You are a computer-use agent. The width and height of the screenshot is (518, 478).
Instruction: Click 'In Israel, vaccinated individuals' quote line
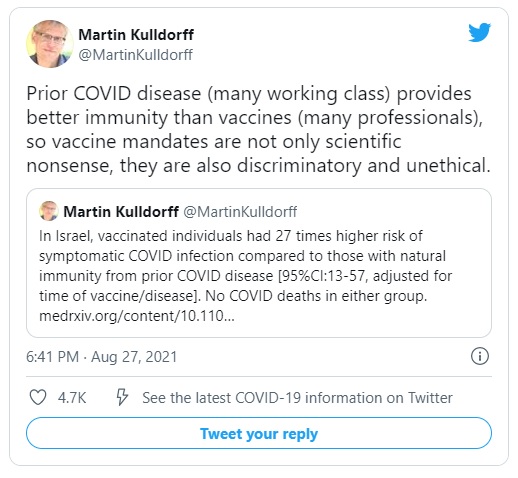(231, 236)
